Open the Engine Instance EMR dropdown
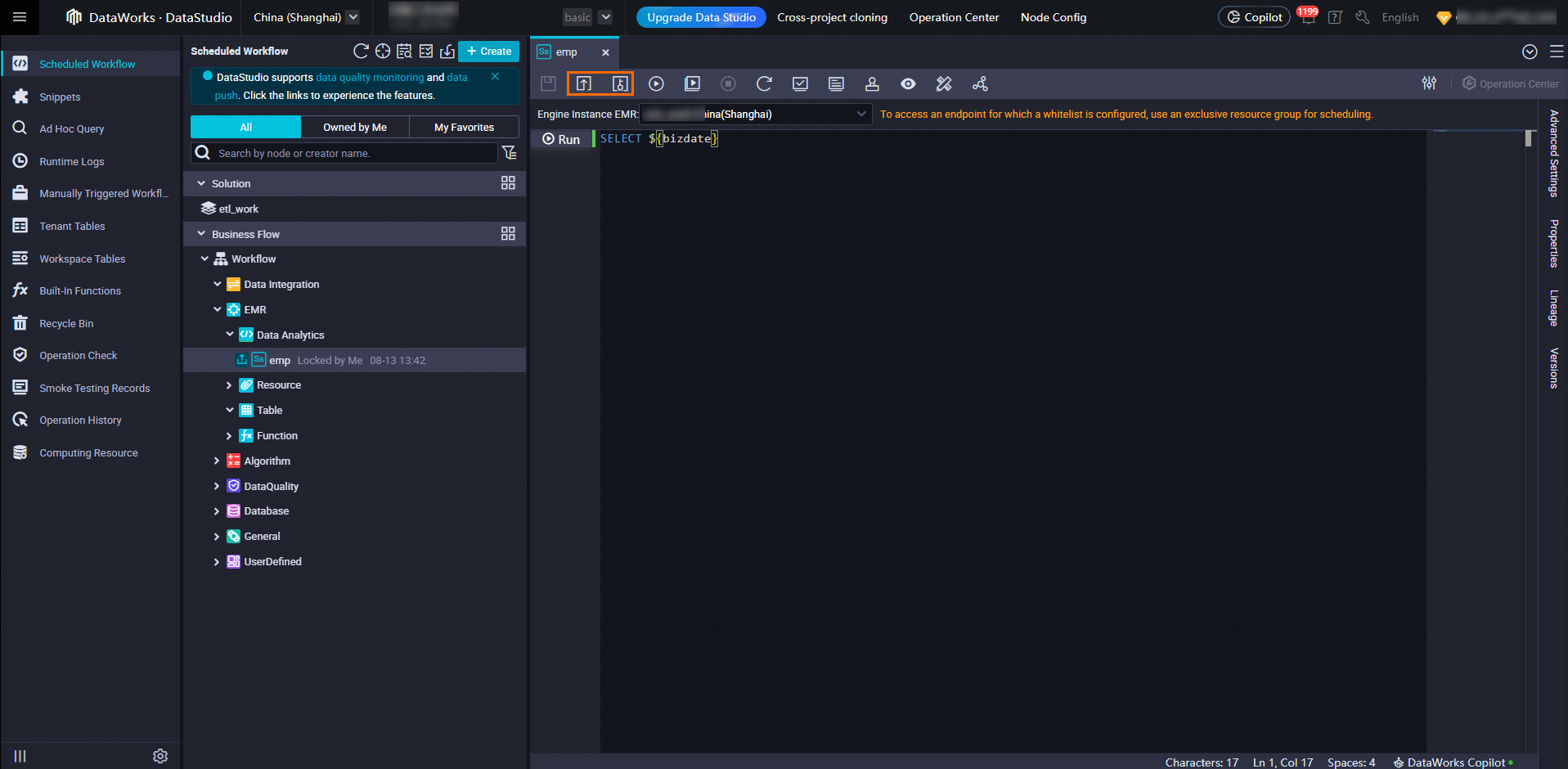The width and height of the screenshot is (1568, 769). click(755, 115)
